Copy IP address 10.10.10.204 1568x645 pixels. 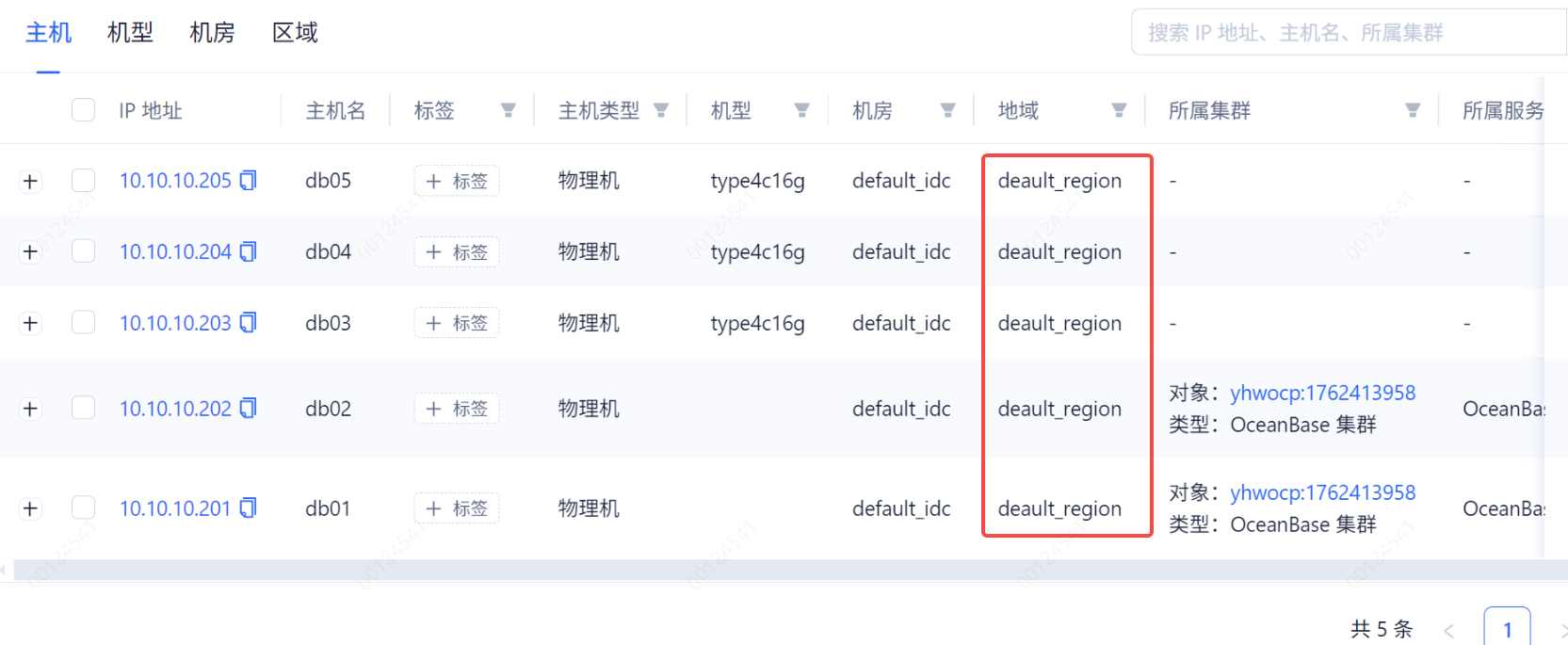click(x=248, y=251)
